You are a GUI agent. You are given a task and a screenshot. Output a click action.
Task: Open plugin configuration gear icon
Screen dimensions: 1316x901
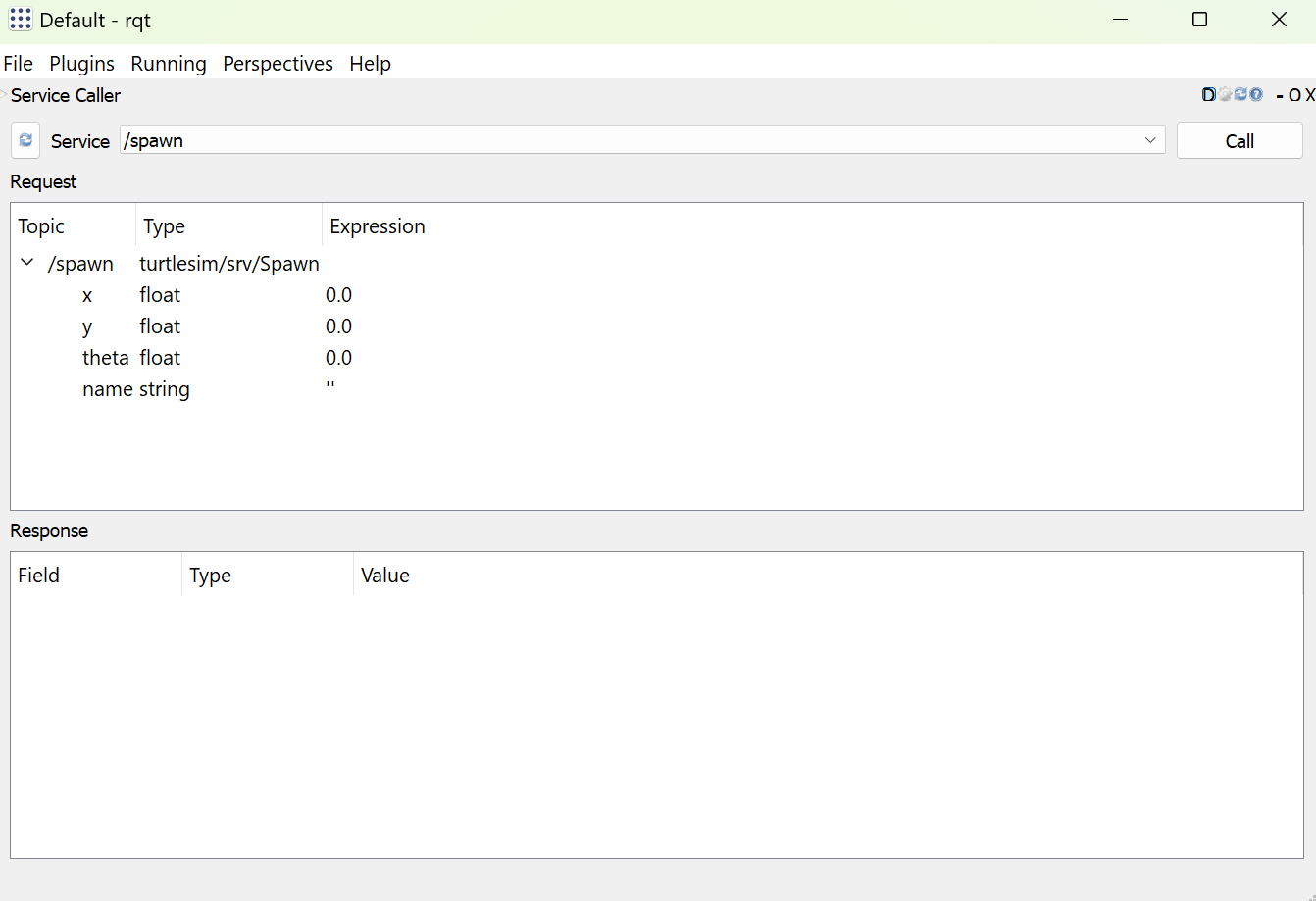point(1225,95)
